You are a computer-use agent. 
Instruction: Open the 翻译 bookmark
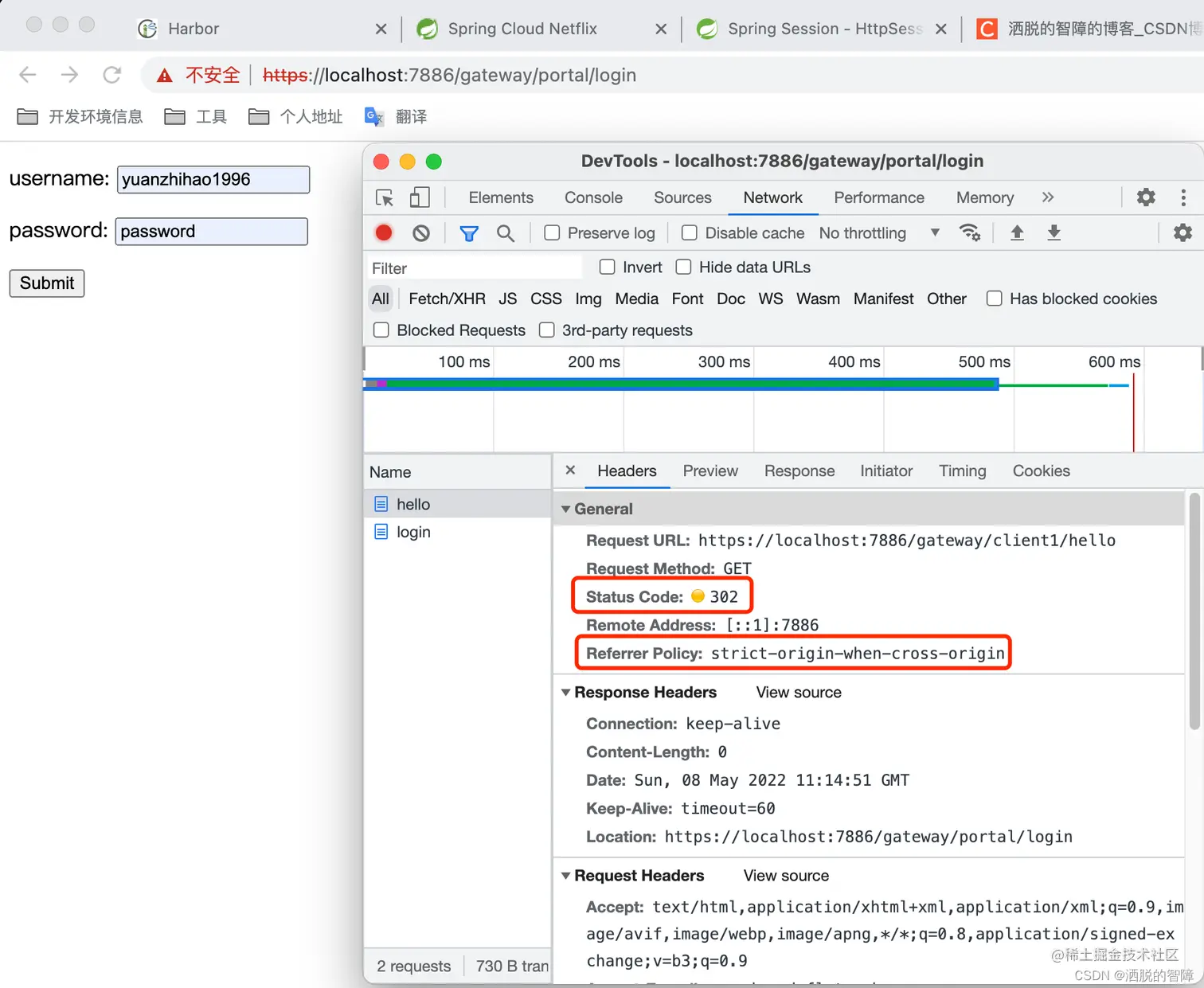(x=396, y=117)
